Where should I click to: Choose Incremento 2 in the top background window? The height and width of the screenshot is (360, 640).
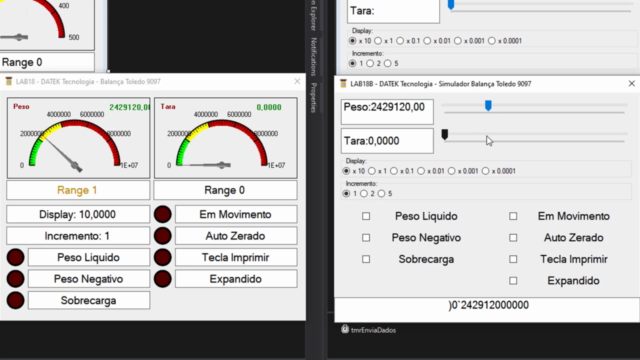(x=370, y=63)
